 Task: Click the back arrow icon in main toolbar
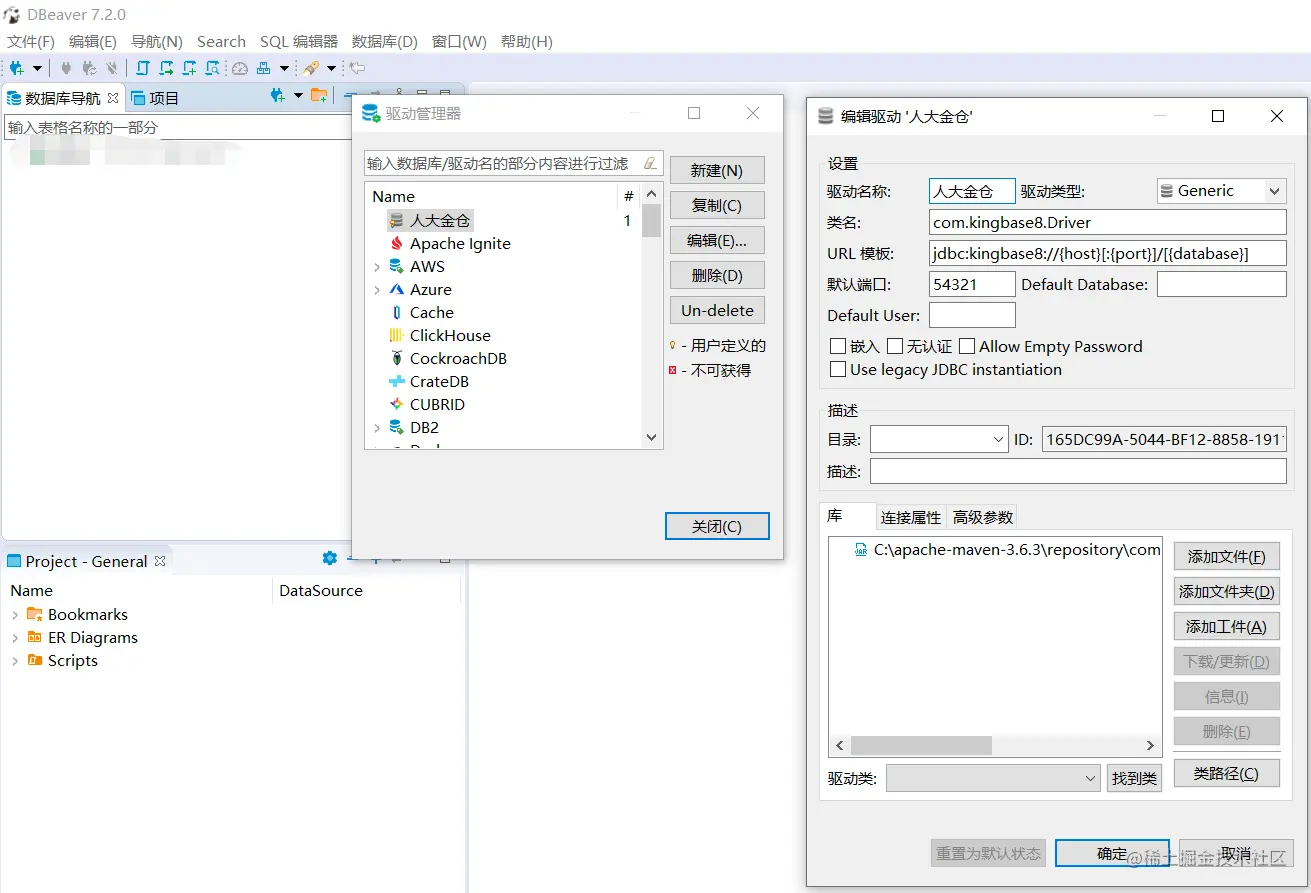pyautogui.click(x=357, y=68)
